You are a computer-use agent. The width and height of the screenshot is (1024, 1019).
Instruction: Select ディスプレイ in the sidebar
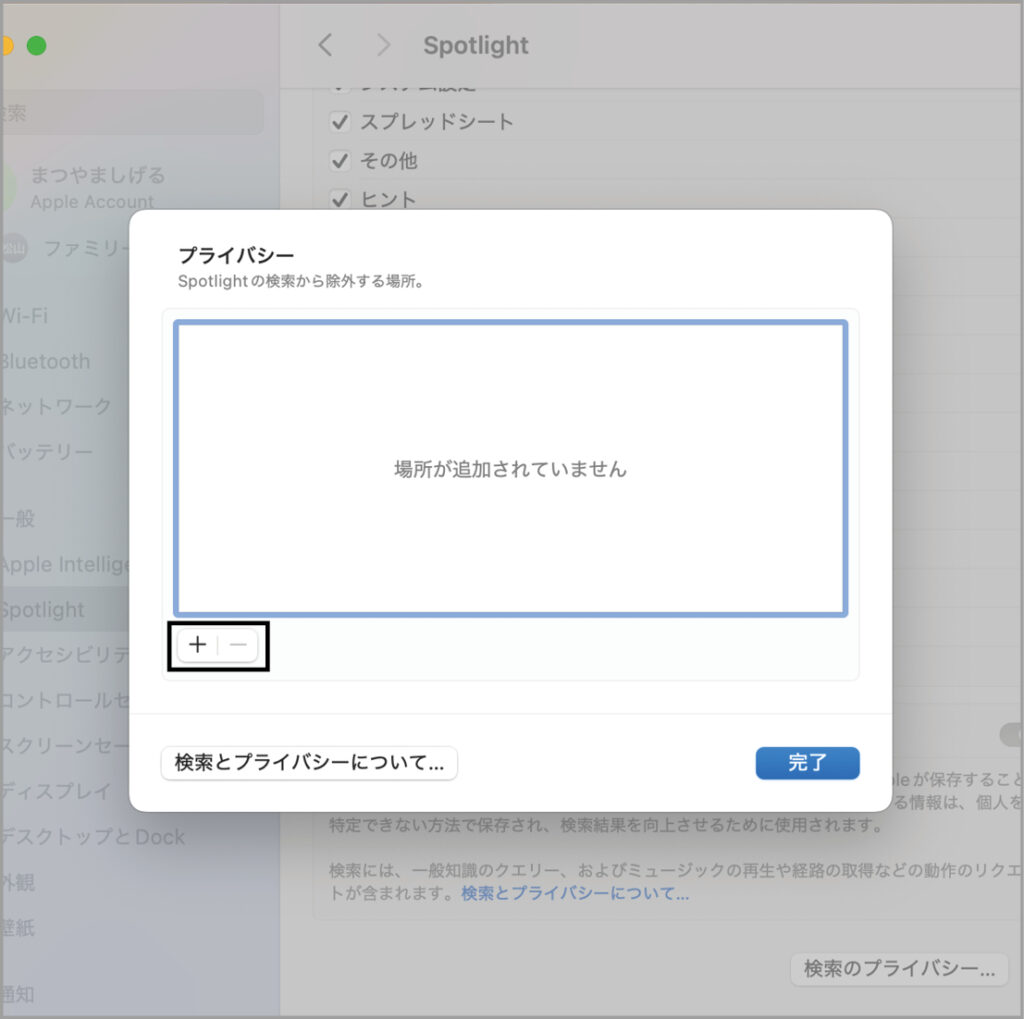tap(56, 791)
